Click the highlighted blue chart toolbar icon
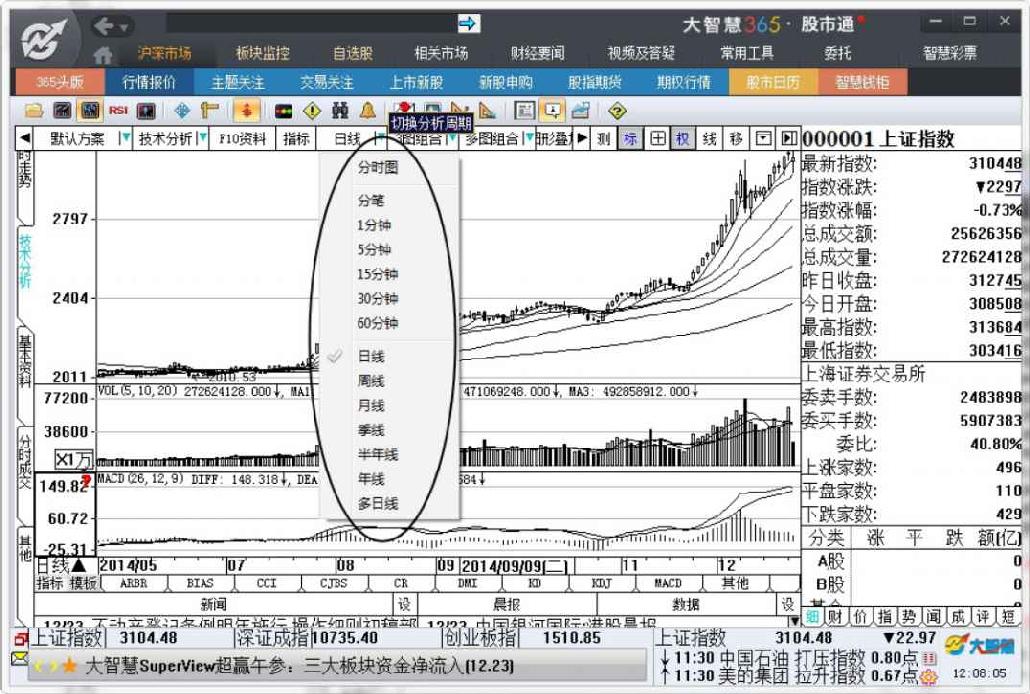The image size is (1030, 694). (x=89, y=110)
